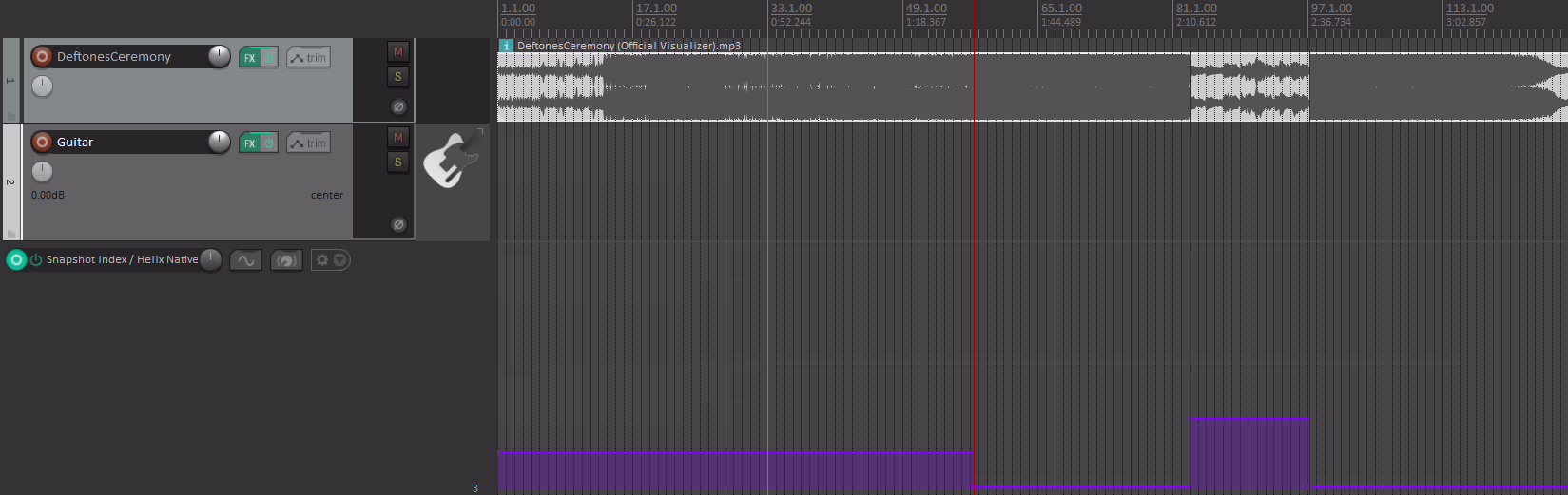Click the Guitar track volume knob
1568x495 pixels.
220,142
